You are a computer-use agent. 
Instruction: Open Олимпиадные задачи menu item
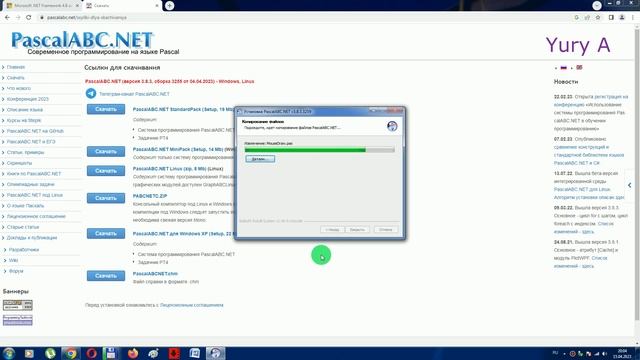31,184
